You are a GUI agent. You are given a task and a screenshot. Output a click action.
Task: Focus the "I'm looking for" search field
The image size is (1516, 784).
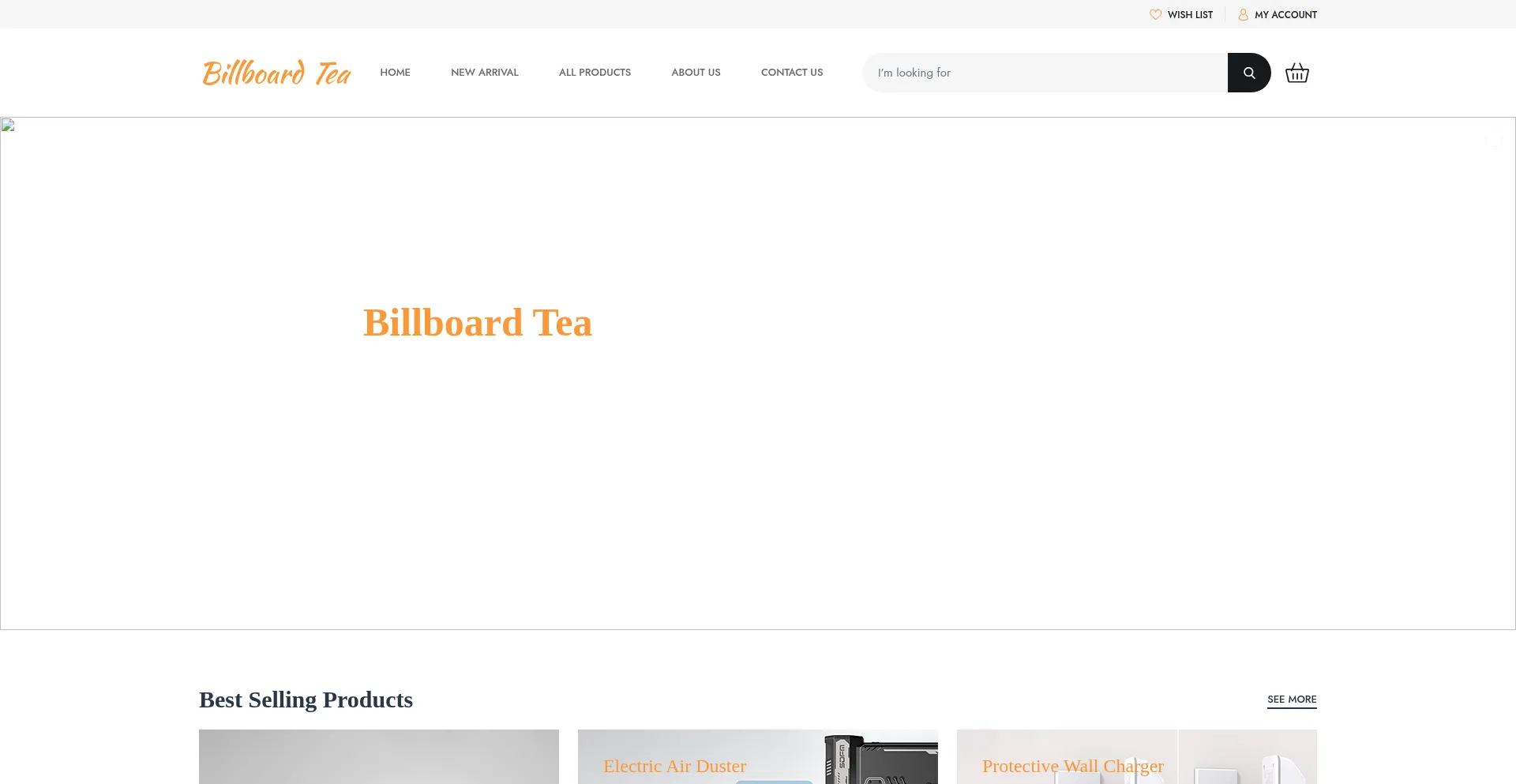(x=1044, y=73)
